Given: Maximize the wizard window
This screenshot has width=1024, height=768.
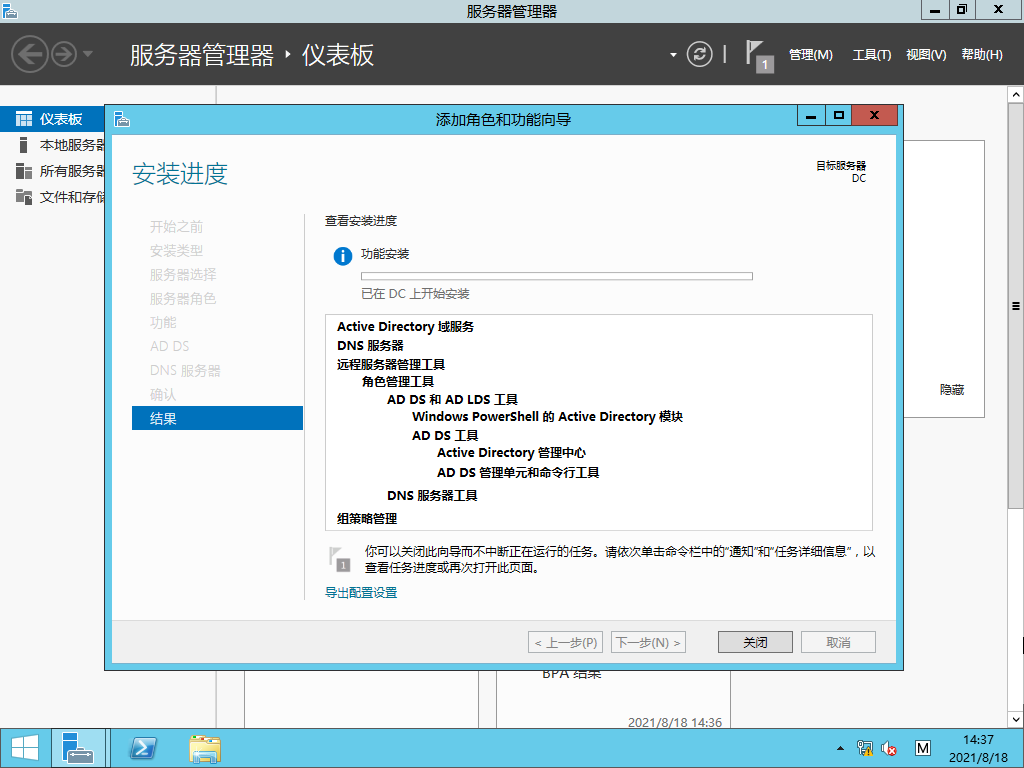Looking at the screenshot, I should [x=839, y=116].
